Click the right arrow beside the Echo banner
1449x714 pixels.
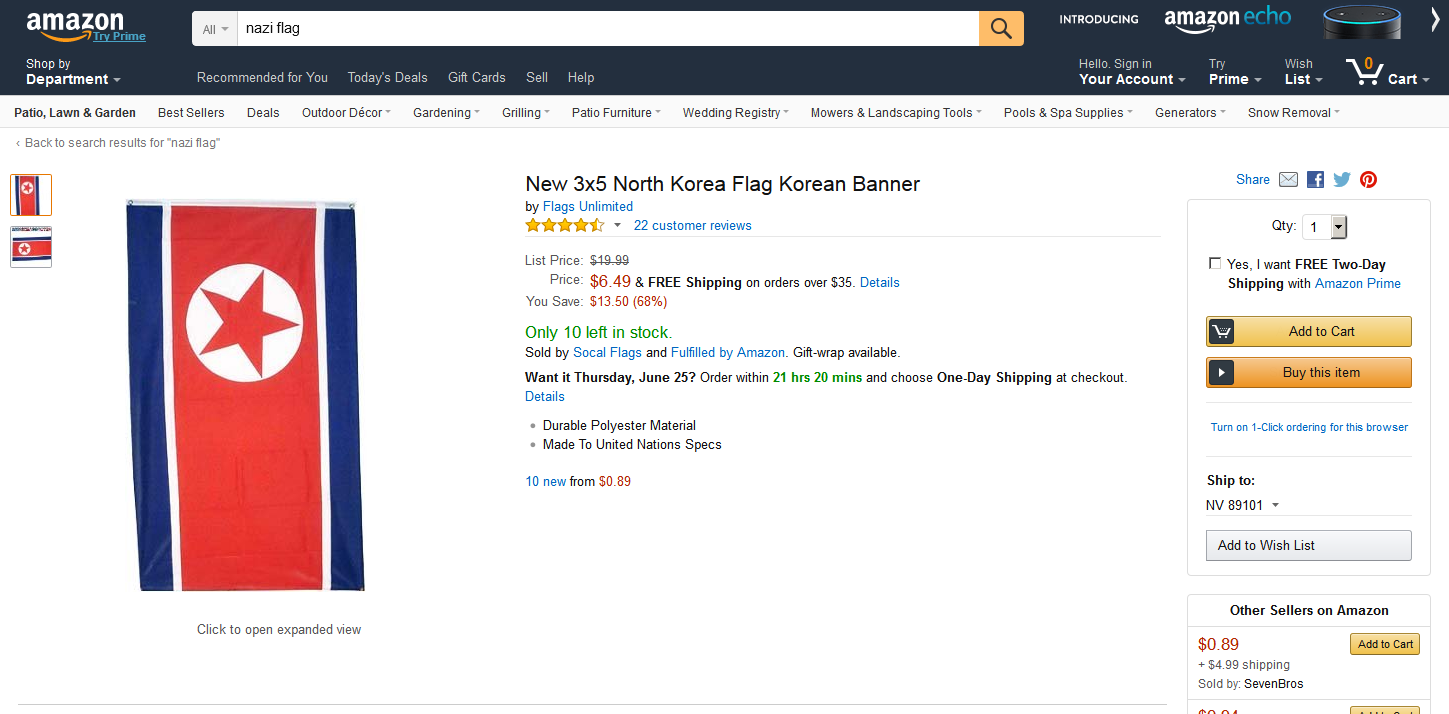(x=1435, y=20)
